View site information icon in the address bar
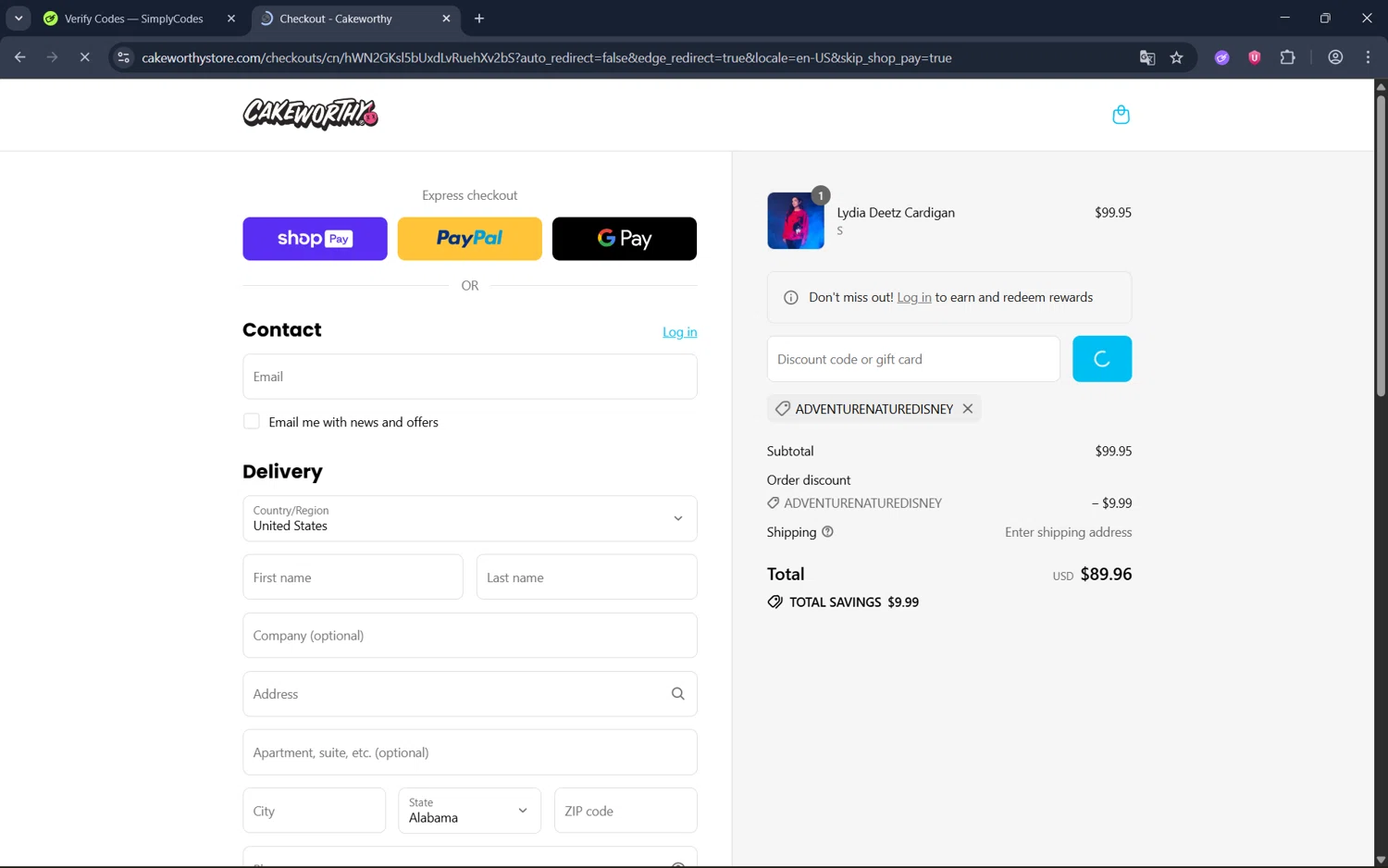 click(123, 57)
